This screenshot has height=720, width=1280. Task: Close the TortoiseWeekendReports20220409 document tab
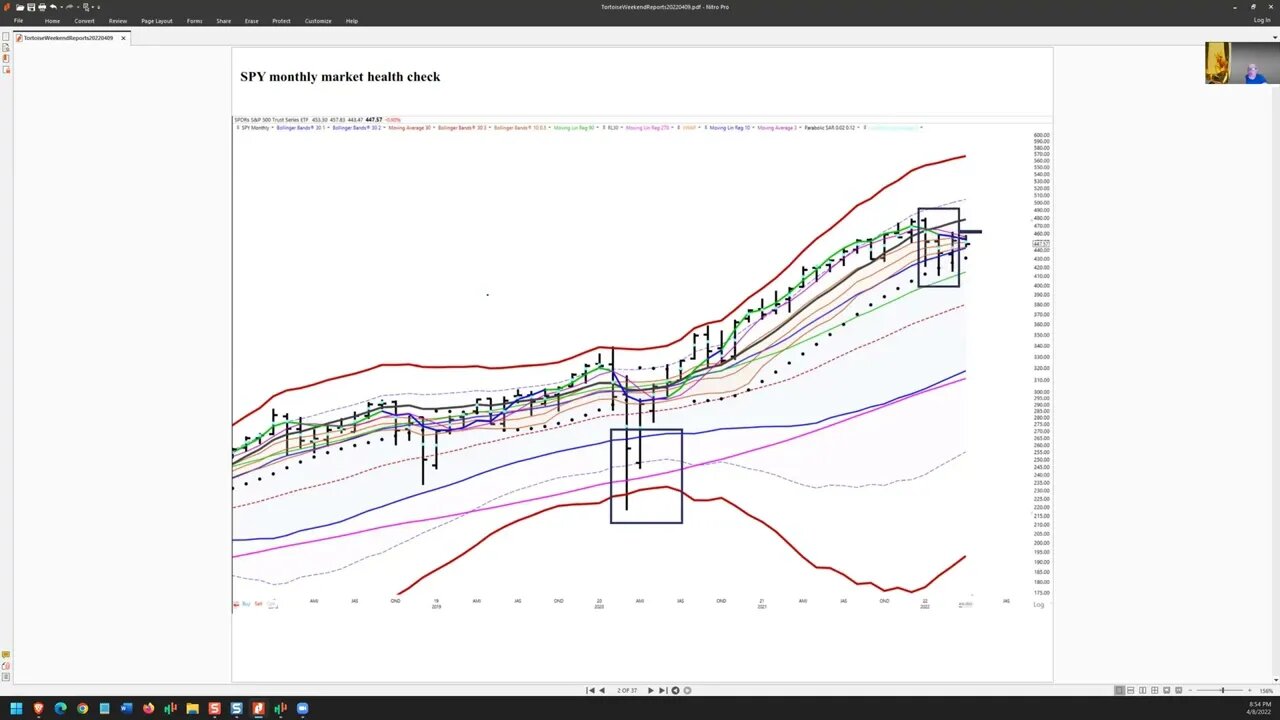pos(123,38)
